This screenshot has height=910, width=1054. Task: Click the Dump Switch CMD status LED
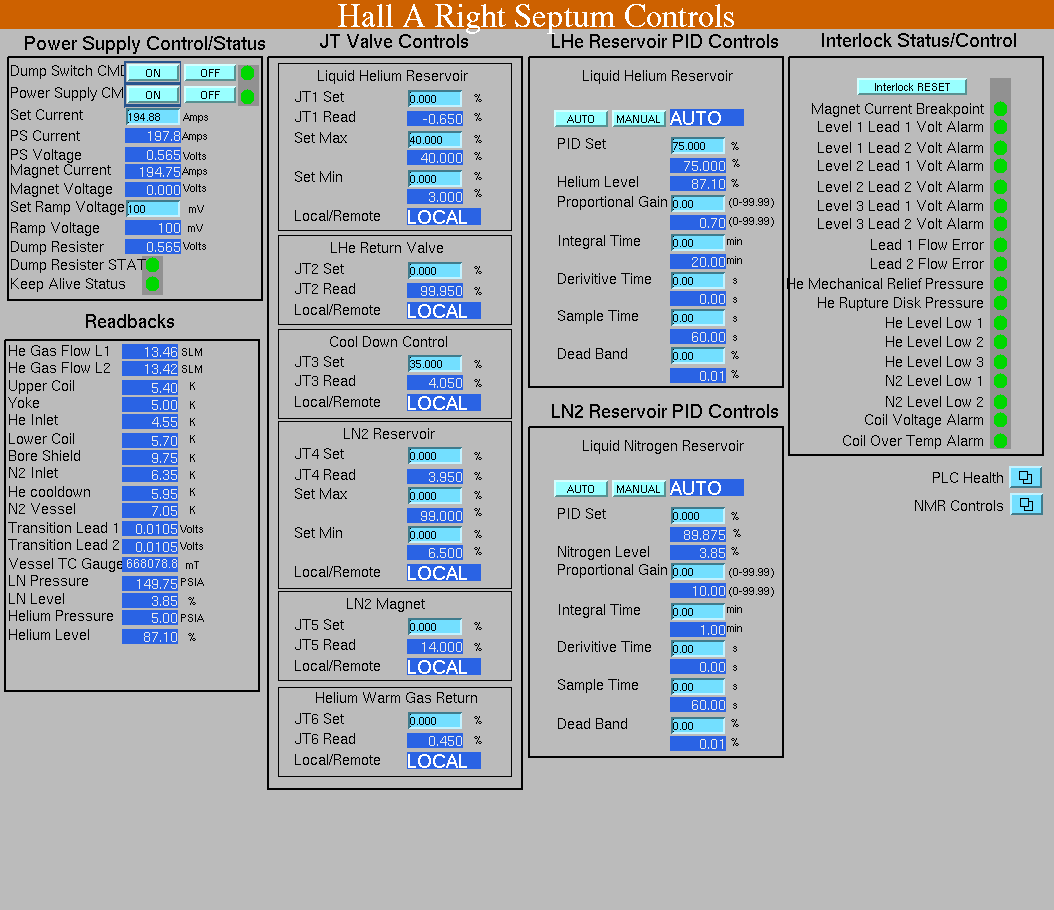coord(247,73)
